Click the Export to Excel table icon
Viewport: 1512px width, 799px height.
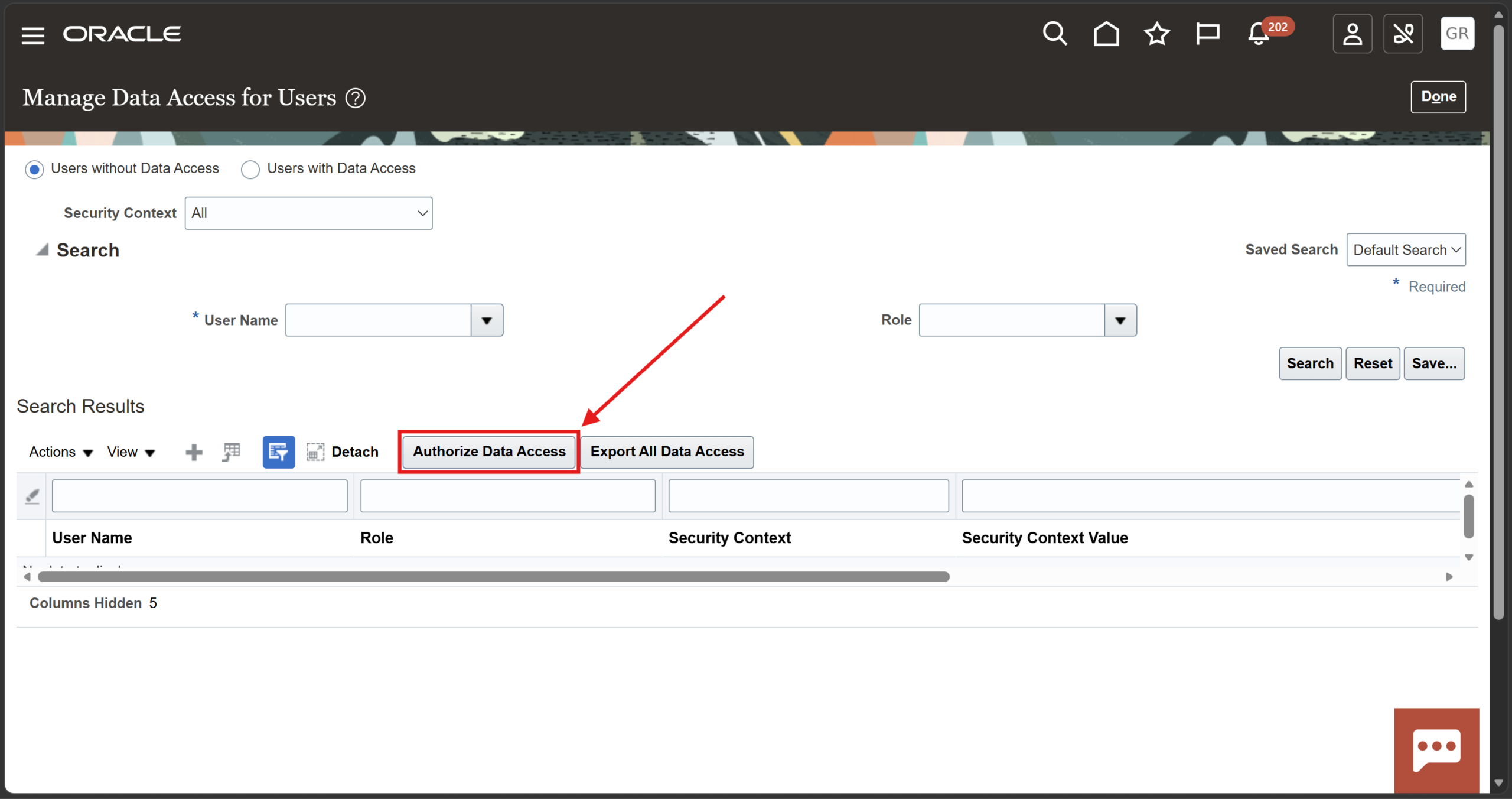pyautogui.click(x=232, y=452)
